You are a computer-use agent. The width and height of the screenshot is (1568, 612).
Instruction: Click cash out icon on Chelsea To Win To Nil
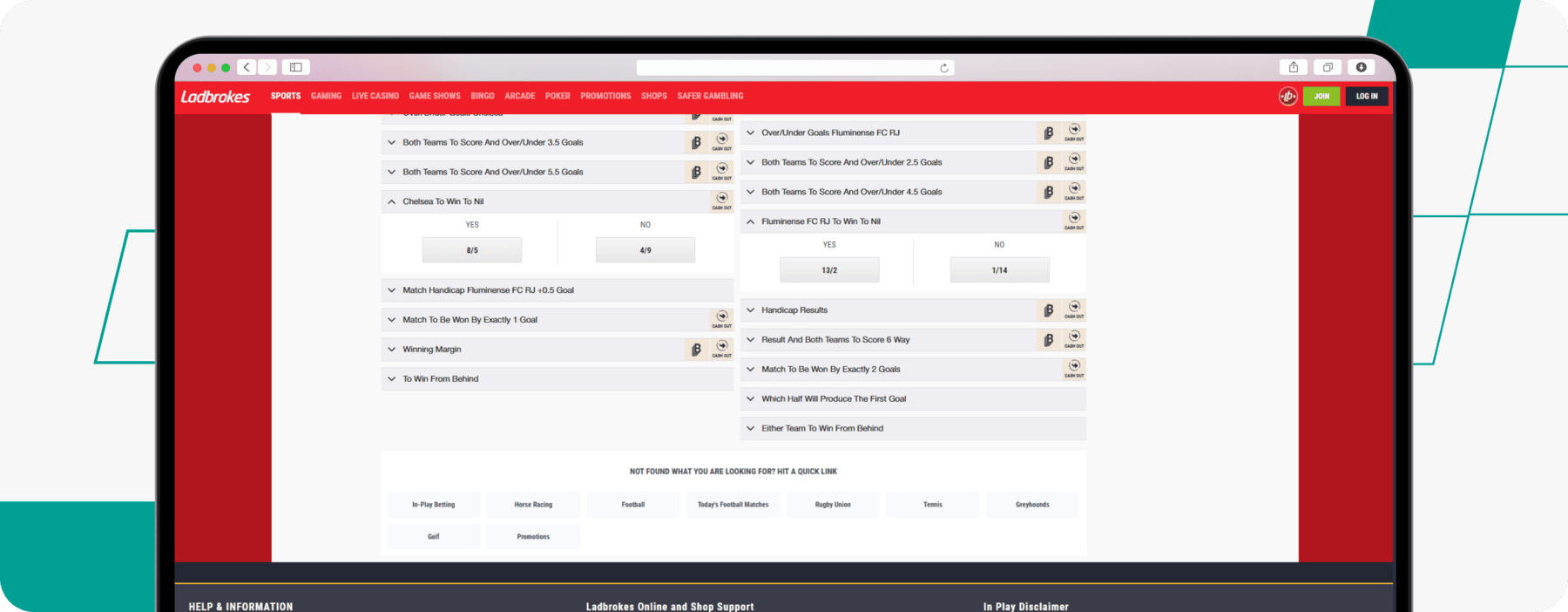coord(722,201)
